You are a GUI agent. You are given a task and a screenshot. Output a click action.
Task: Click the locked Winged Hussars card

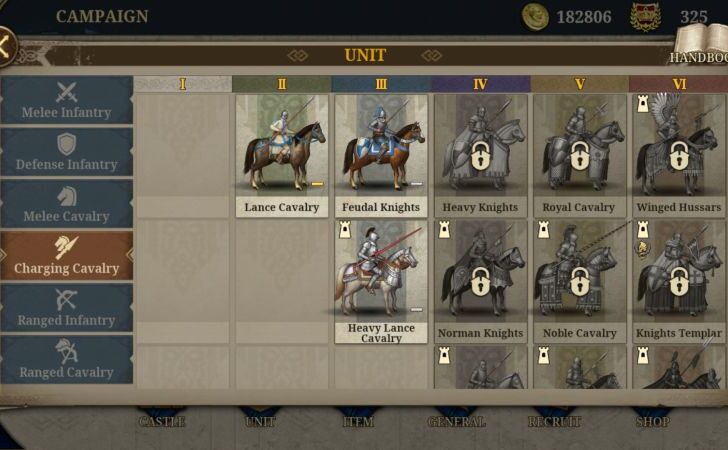coord(679,156)
